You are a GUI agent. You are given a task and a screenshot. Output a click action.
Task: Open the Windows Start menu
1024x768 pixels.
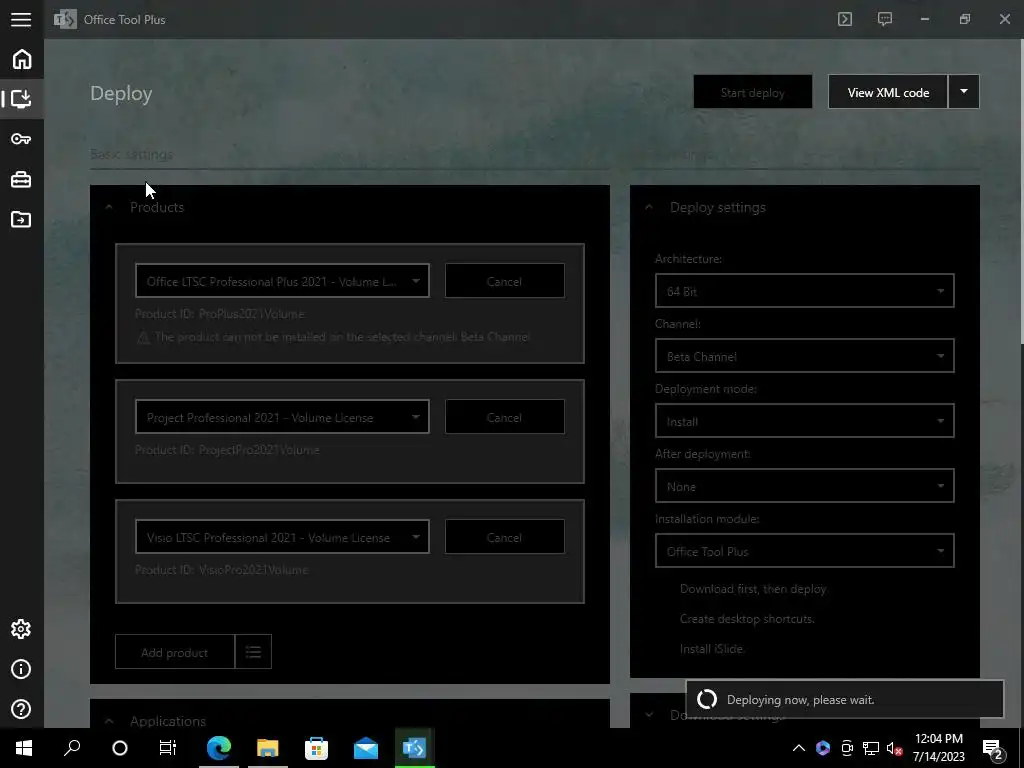[24, 748]
